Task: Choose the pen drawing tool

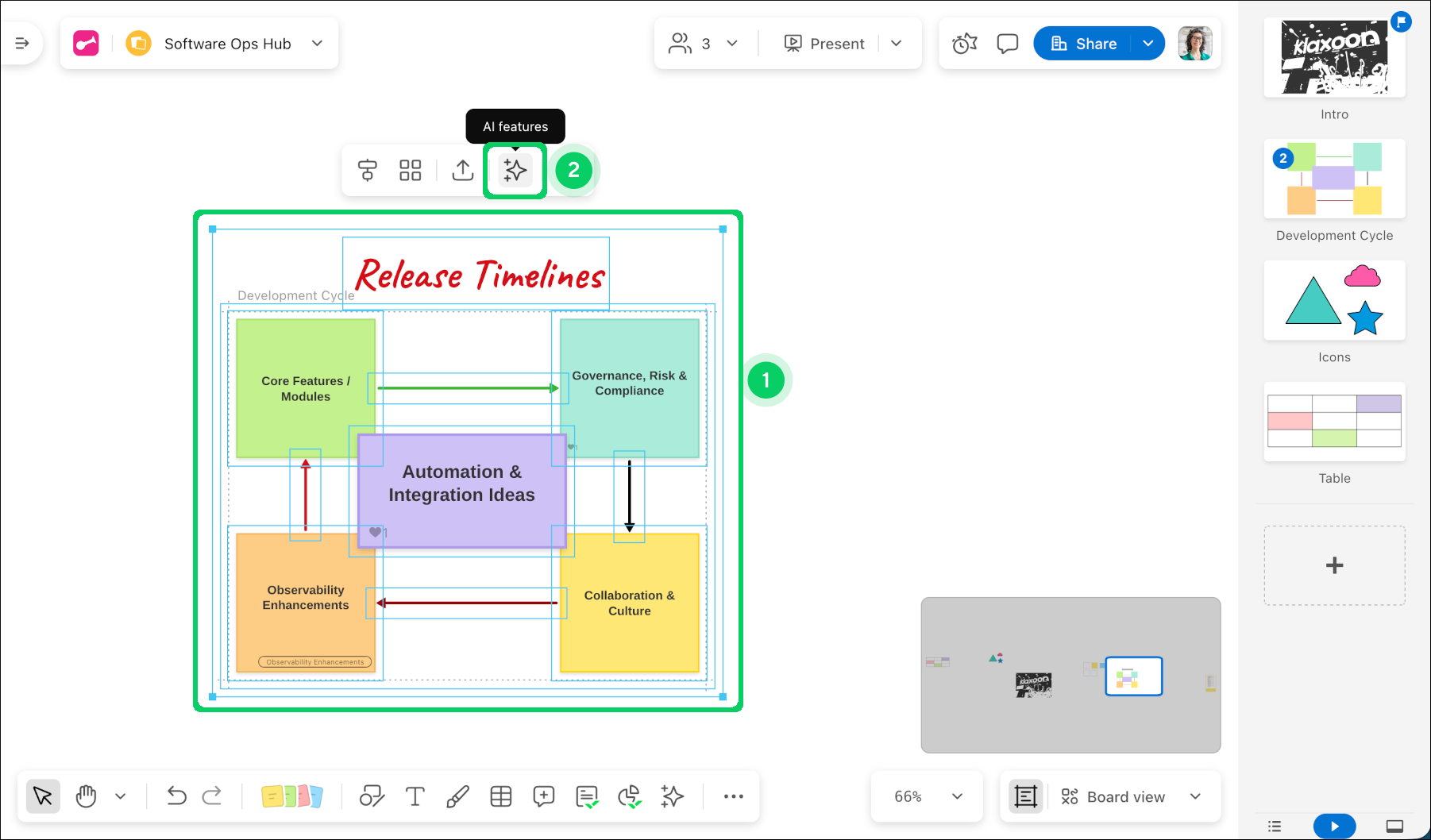Action: coord(457,796)
